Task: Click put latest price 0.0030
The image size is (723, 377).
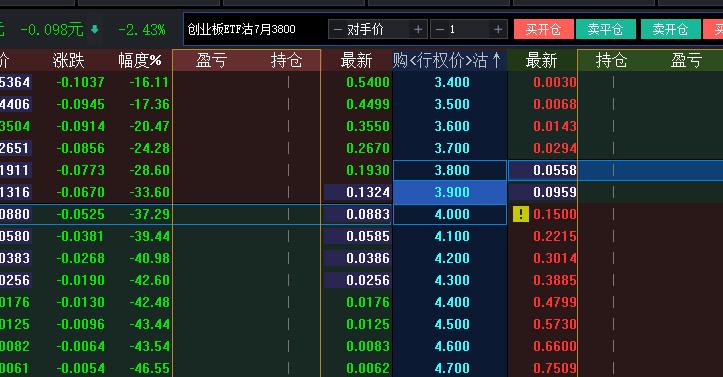Action: click(555, 82)
